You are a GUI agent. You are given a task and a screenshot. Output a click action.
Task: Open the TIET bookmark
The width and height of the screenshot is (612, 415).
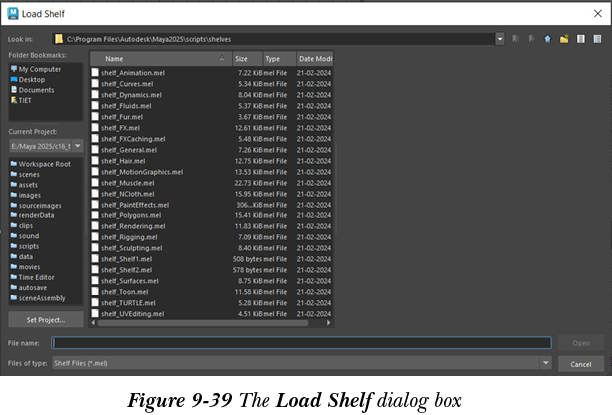point(26,100)
